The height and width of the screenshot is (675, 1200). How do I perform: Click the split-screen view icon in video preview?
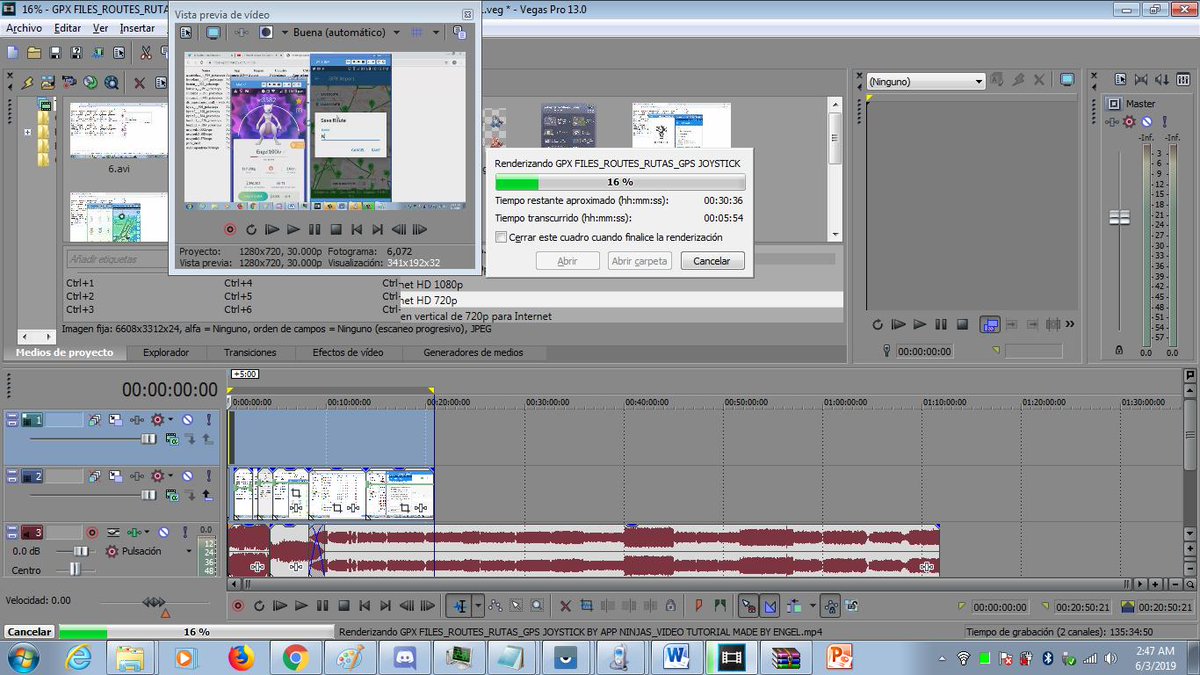266,32
